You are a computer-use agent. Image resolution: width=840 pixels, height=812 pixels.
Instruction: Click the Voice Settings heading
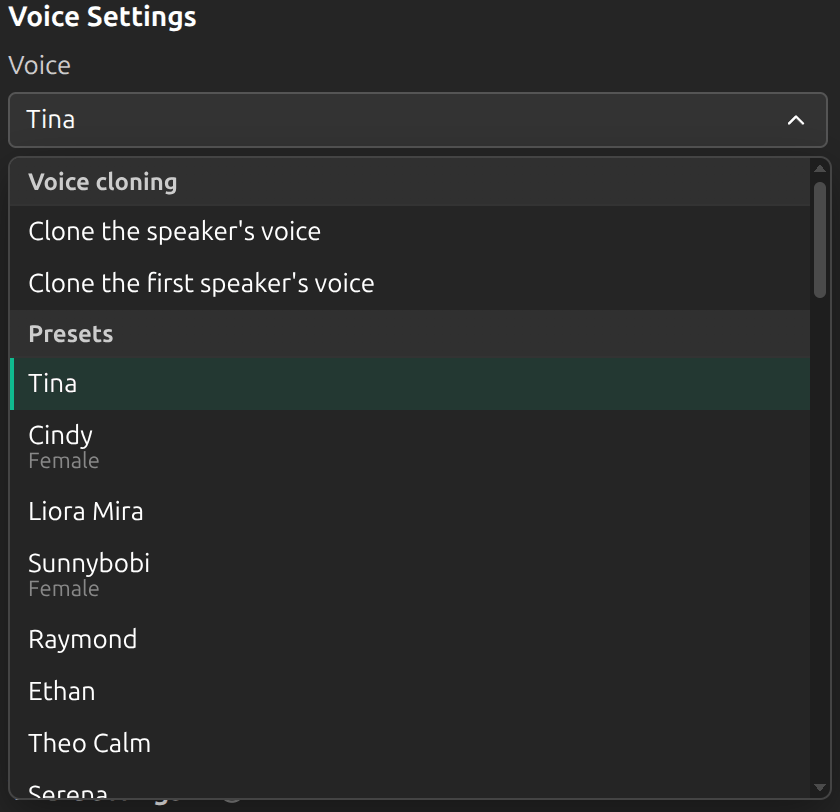pyautogui.click(x=103, y=17)
